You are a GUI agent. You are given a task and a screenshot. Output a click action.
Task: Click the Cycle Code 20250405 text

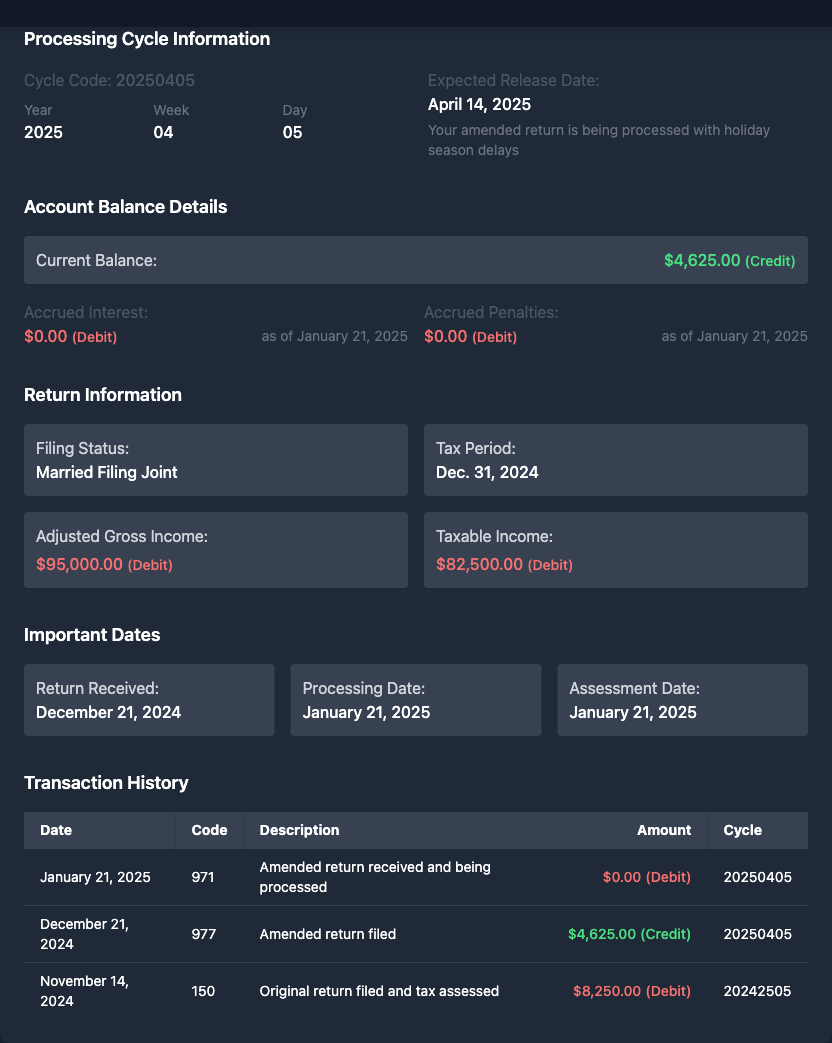(109, 80)
